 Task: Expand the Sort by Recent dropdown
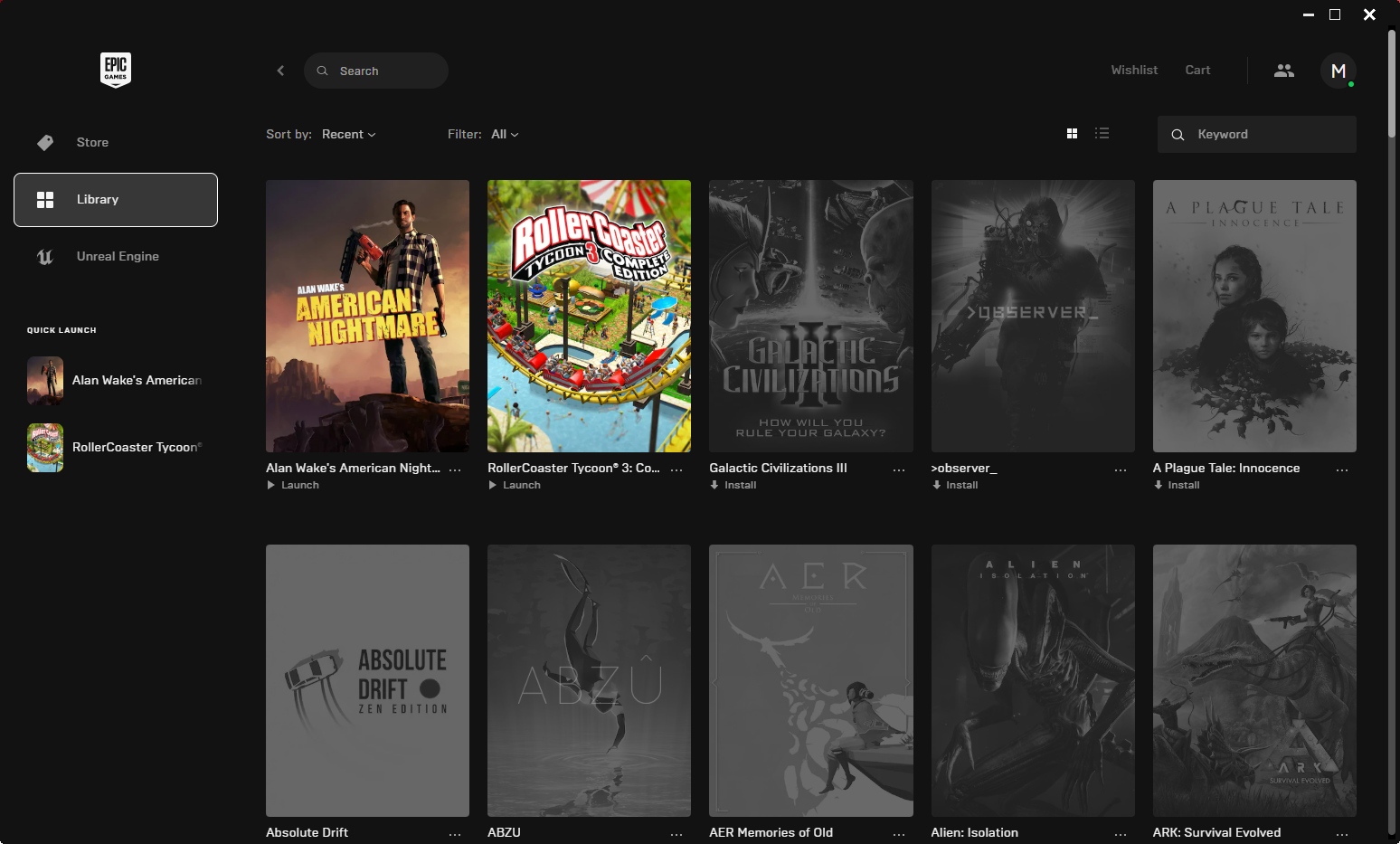pos(348,134)
